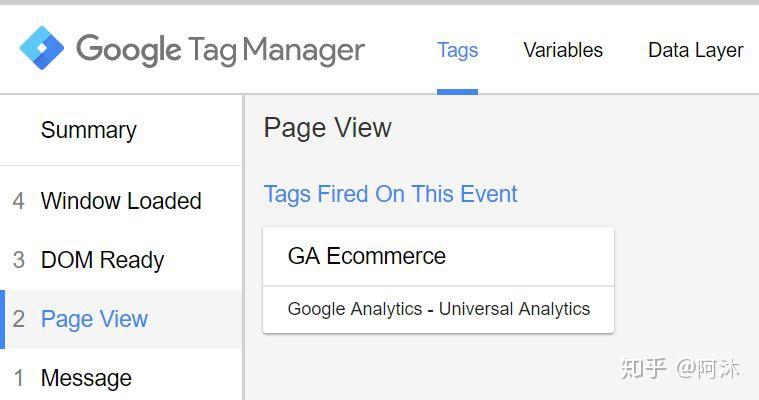Choose the Message event
The width and height of the screenshot is (759, 400).
tap(86, 378)
